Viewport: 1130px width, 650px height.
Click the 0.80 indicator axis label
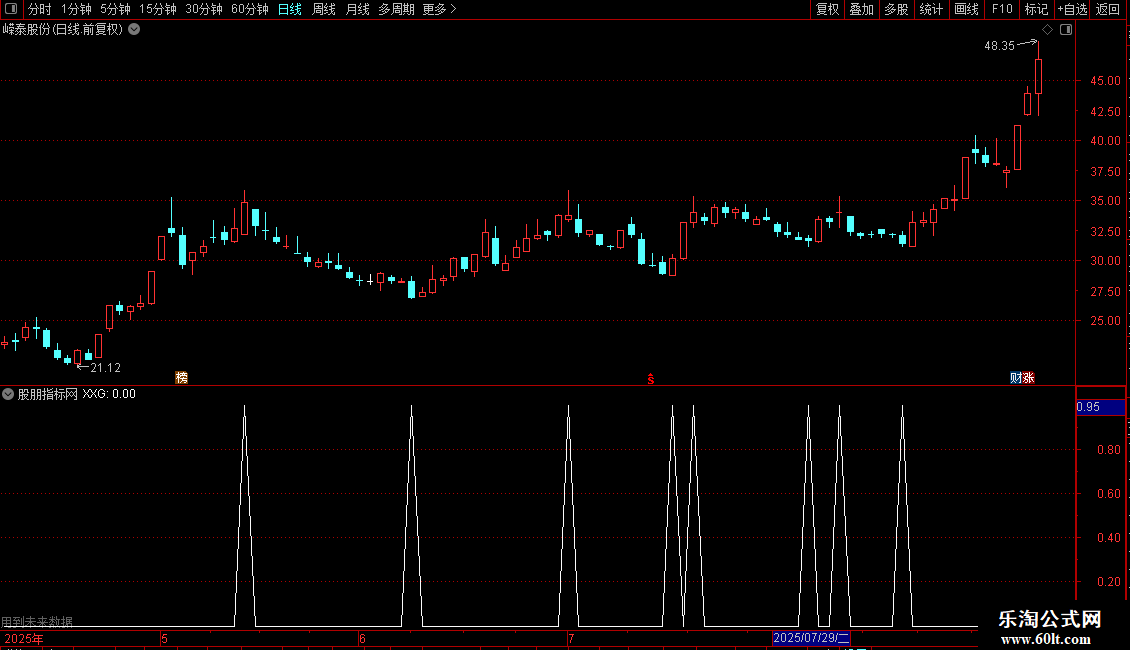pos(1108,450)
